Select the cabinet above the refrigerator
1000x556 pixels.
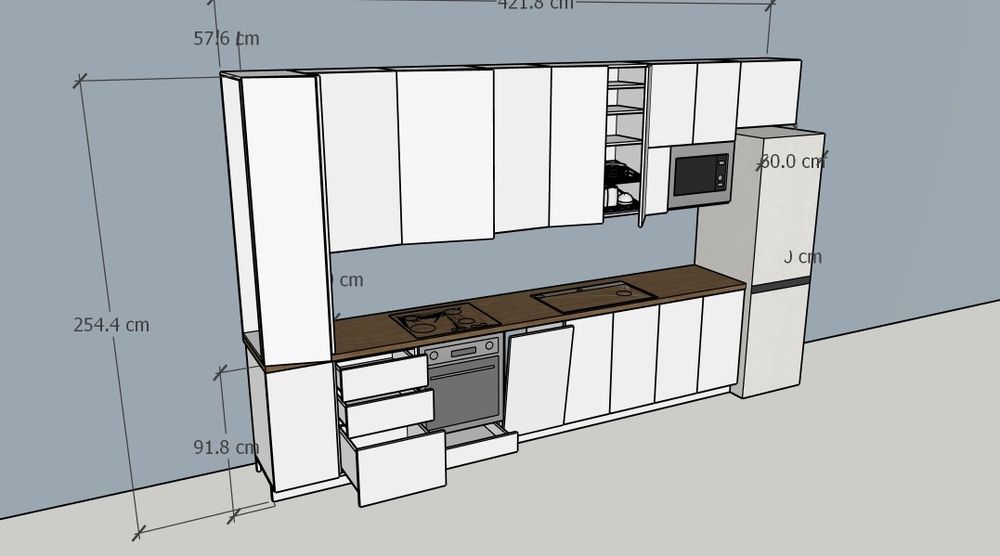click(768, 93)
